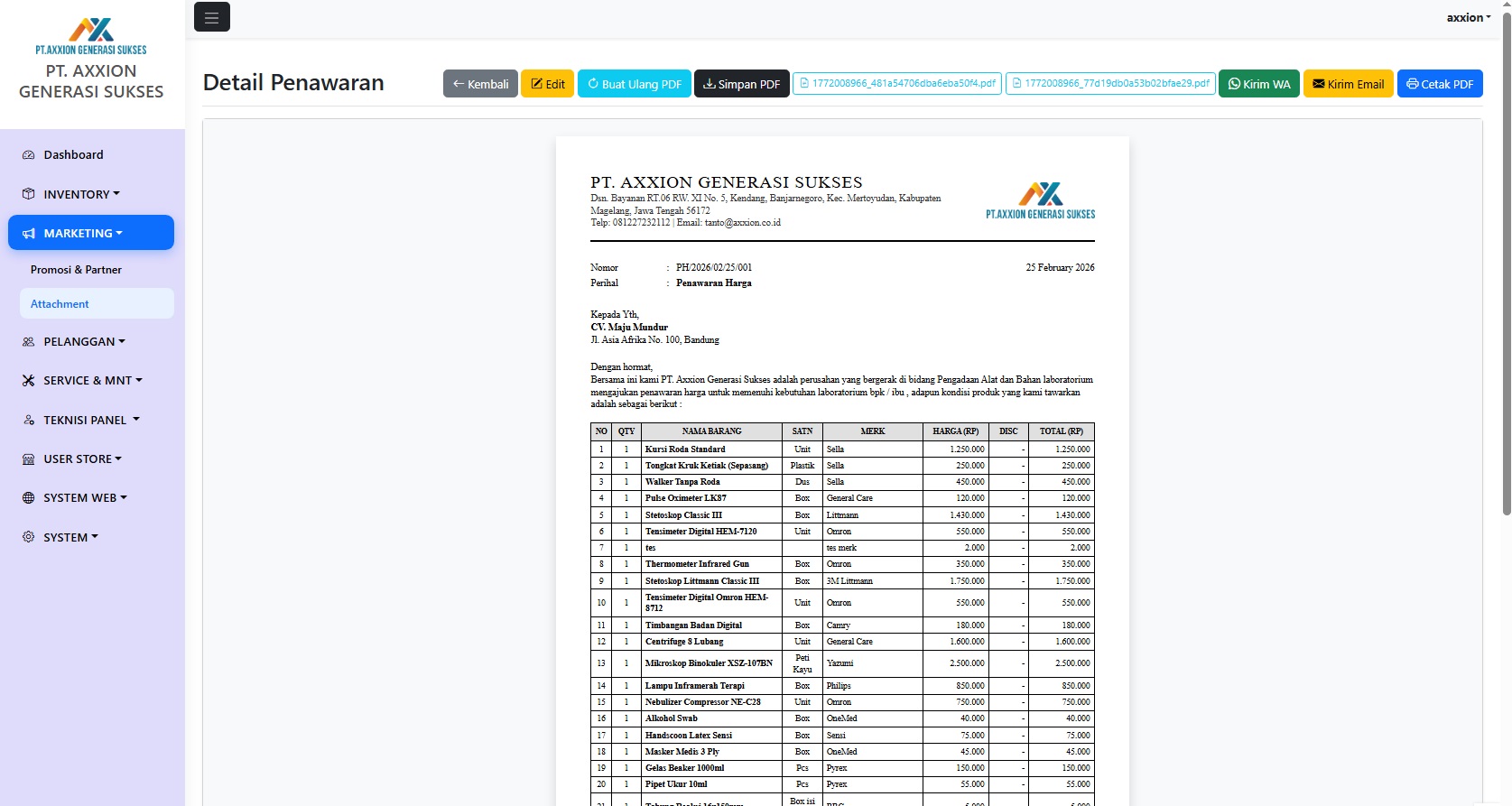This screenshot has height=806, width=1512.
Task: Expand the USER STORE menu
Action: click(91, 459)
